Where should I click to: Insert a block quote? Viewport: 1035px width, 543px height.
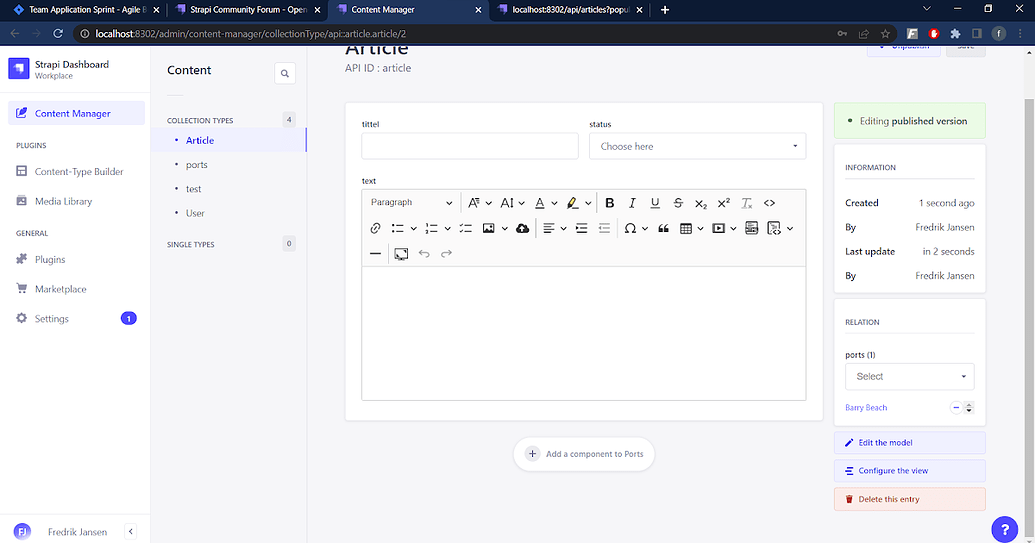(x=663, y=228)
